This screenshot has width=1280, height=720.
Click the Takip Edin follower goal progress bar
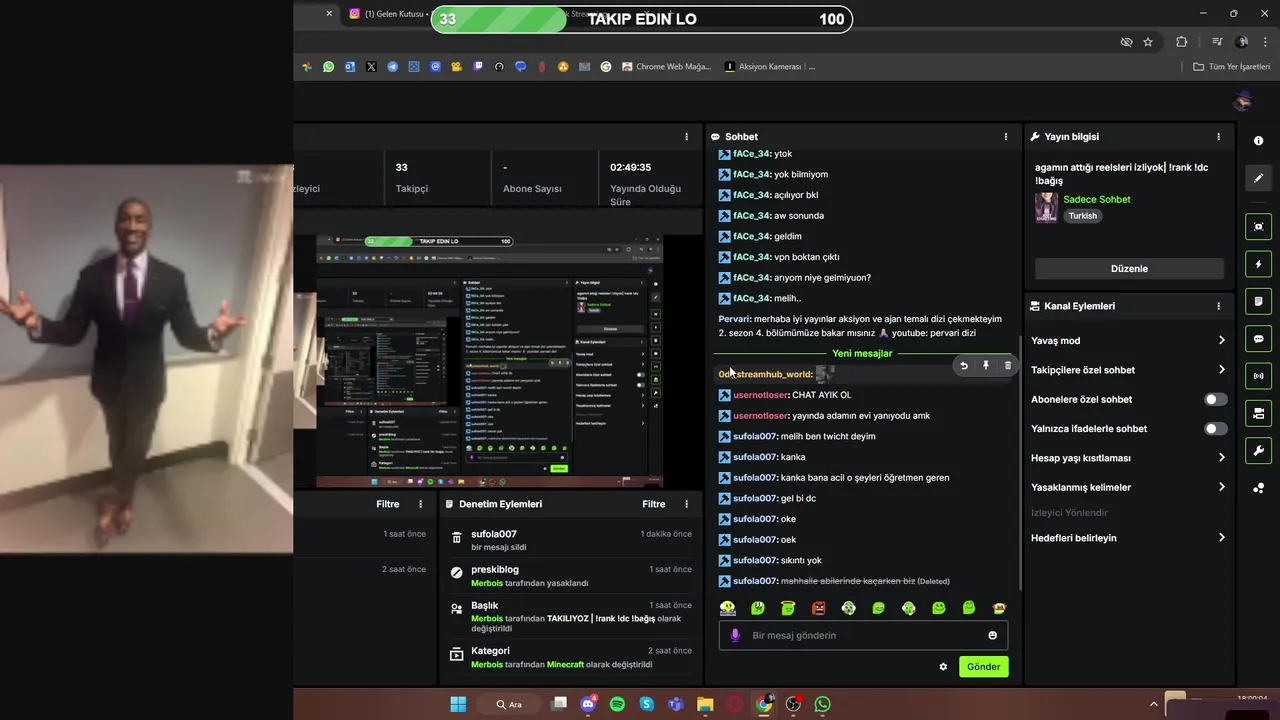(641, 19)
